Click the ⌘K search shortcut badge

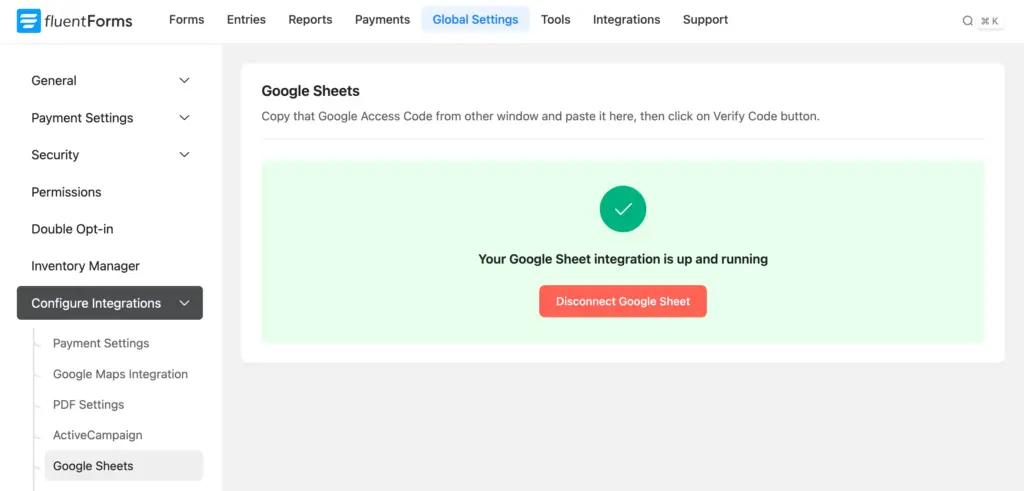pos(990,21)
